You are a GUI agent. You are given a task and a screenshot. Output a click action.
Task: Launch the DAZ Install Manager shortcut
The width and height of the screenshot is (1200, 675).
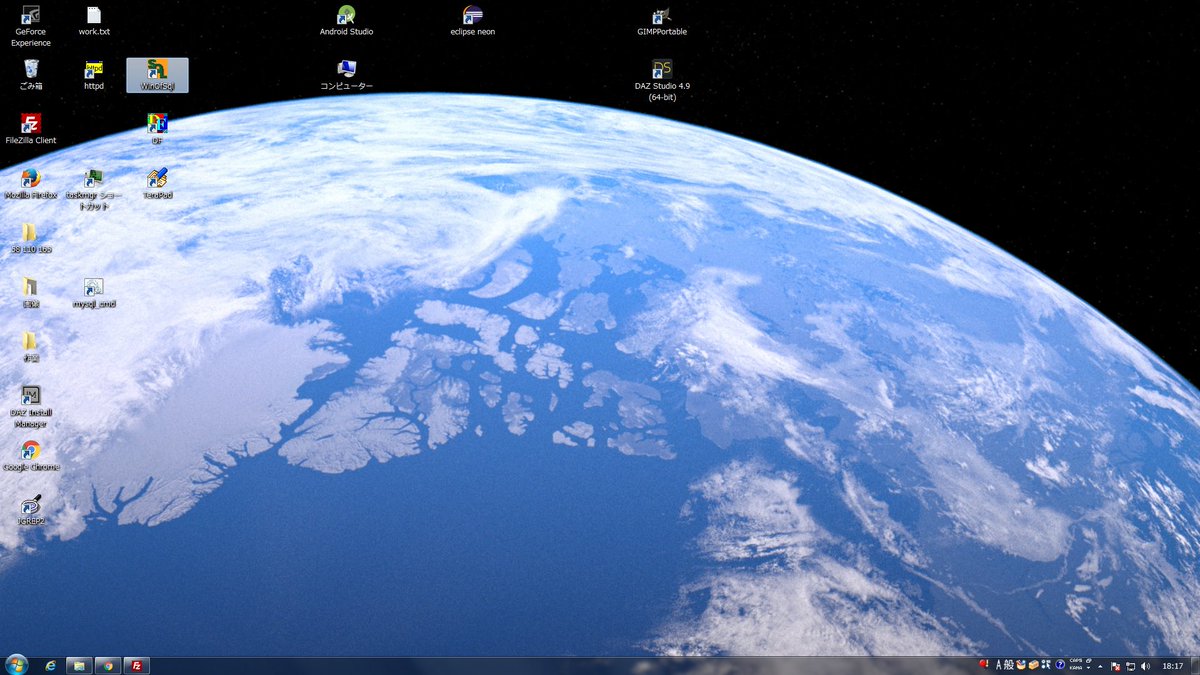(31, 406)
